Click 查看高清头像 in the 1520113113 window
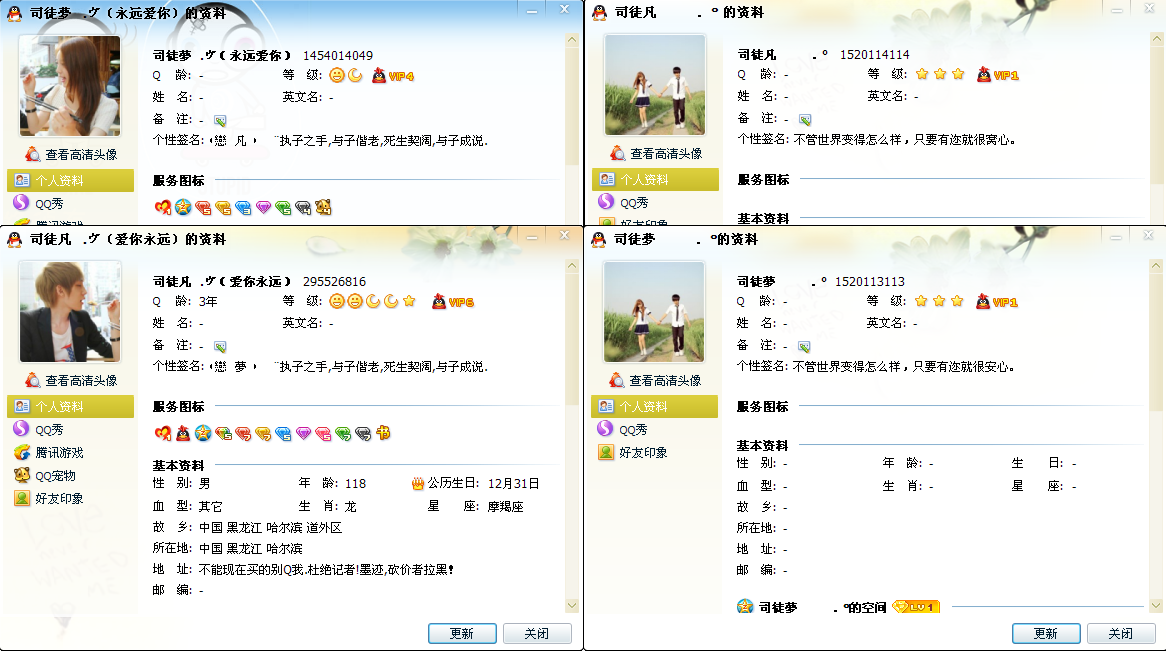Image resolution: width=1166 pixels, height=651 pixels. pos(656,381)
